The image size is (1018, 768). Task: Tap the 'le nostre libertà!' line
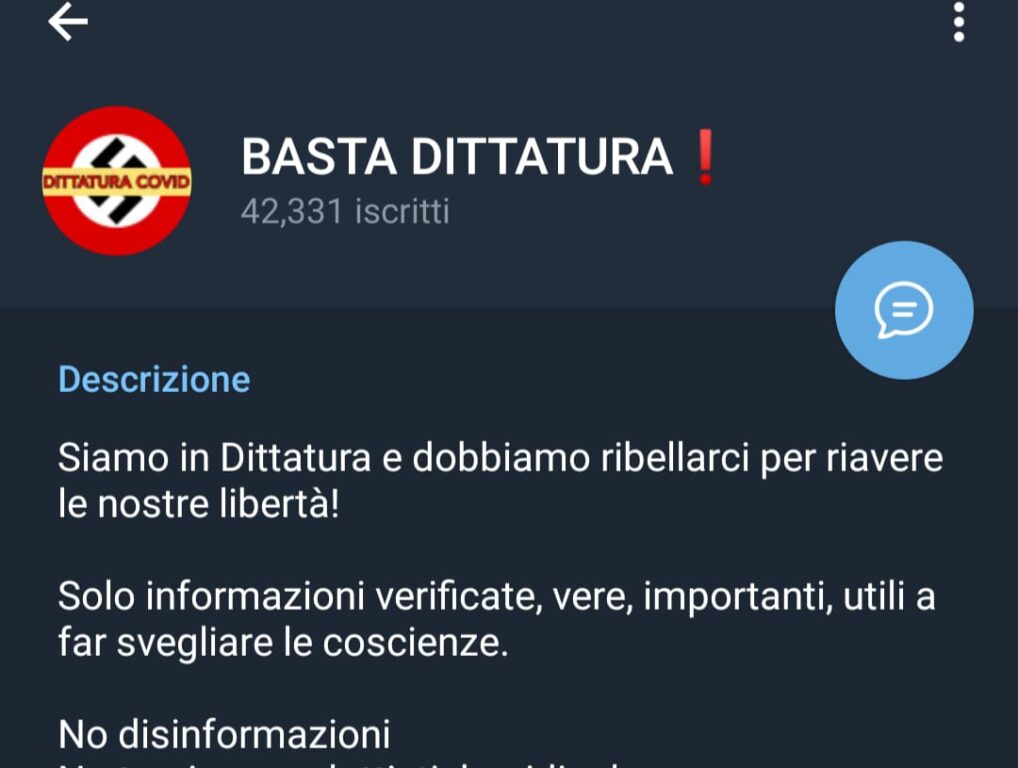199,504
